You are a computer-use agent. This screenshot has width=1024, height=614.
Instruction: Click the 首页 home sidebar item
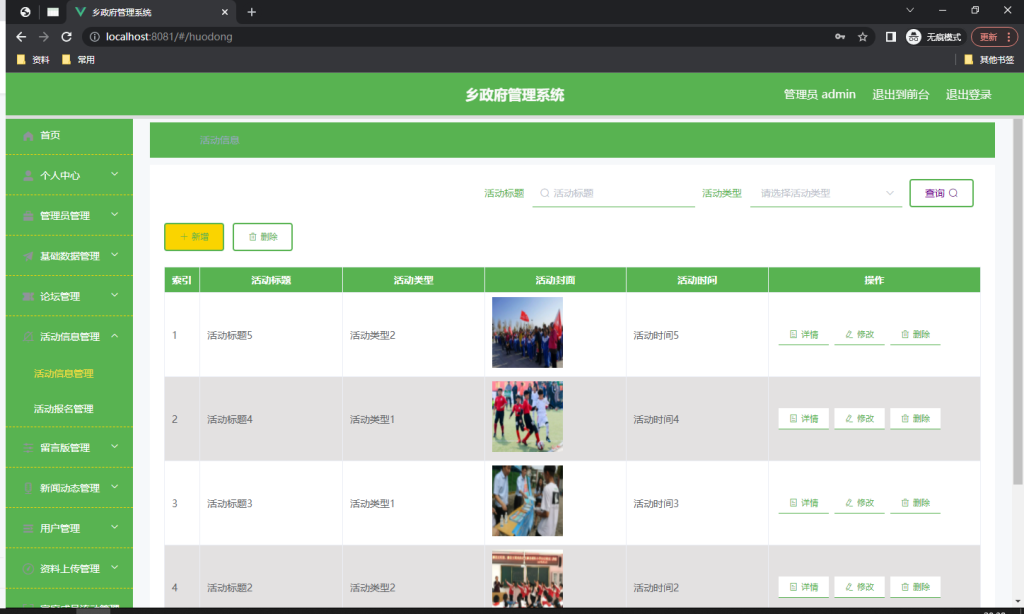tap(50, 135)
